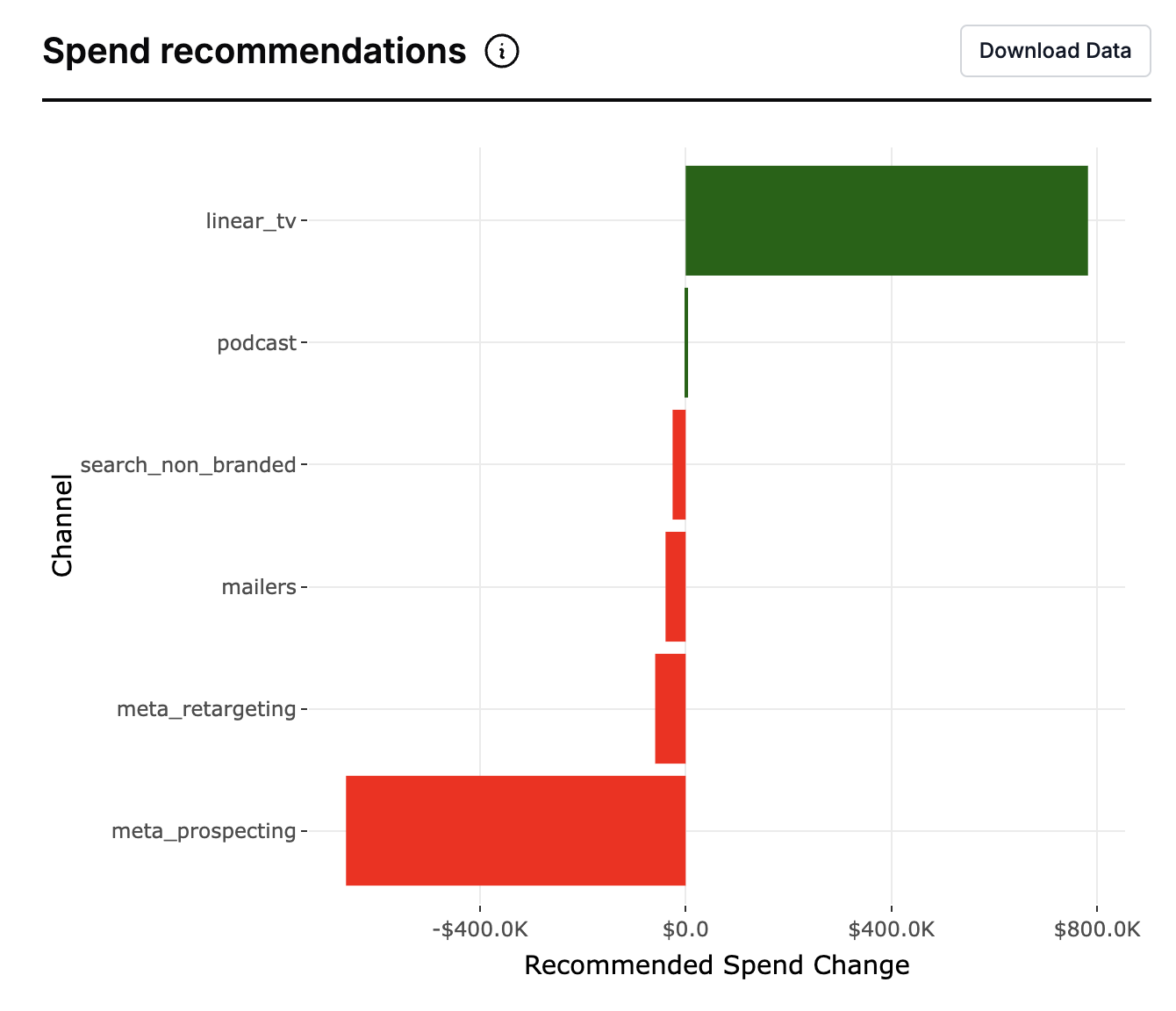Image resolution: width=1176 pixels, height=1011 pixels.
Task: Select the red mailers bar
Action: click(675, 586)
